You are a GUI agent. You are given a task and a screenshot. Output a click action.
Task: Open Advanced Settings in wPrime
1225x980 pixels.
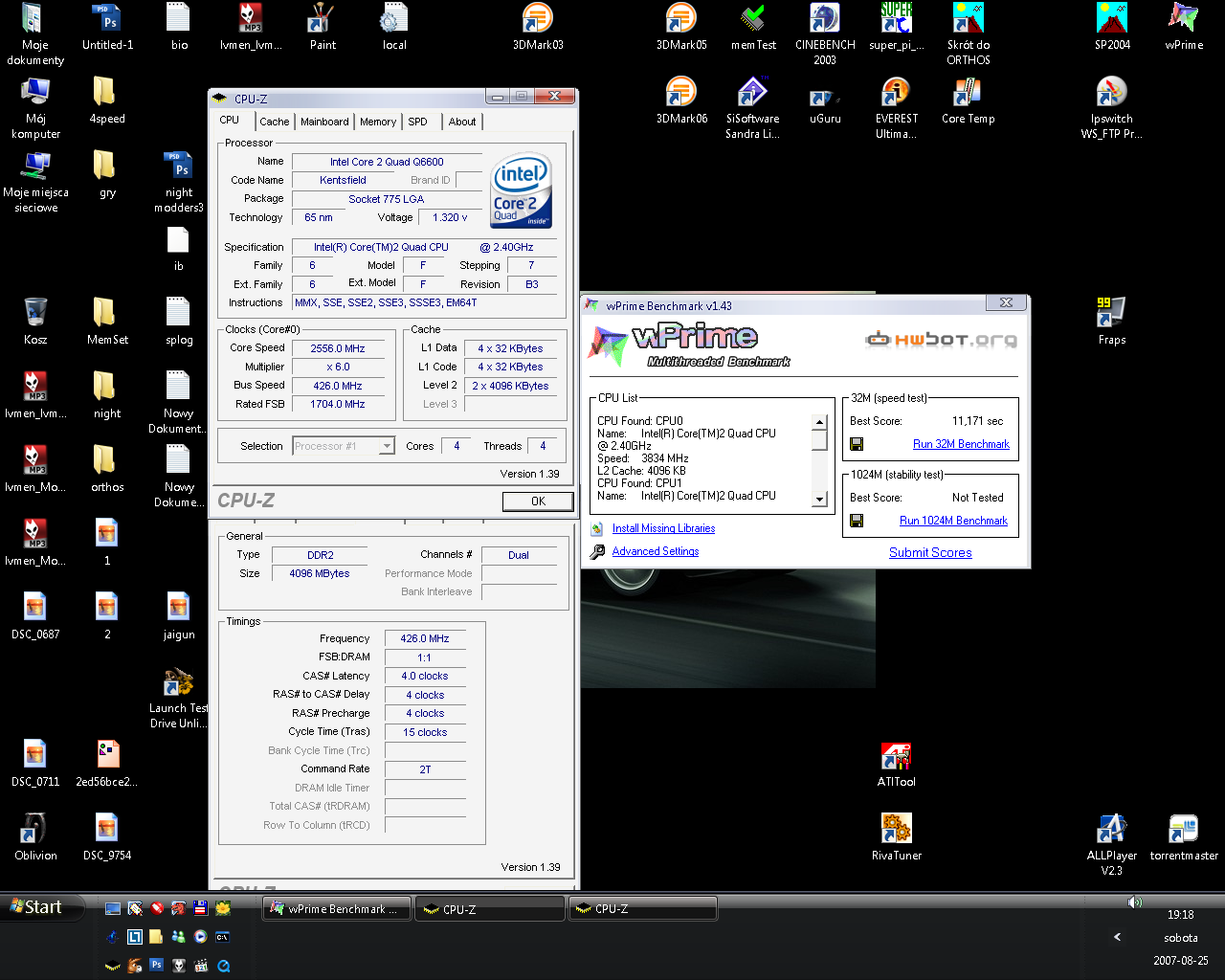656,551
